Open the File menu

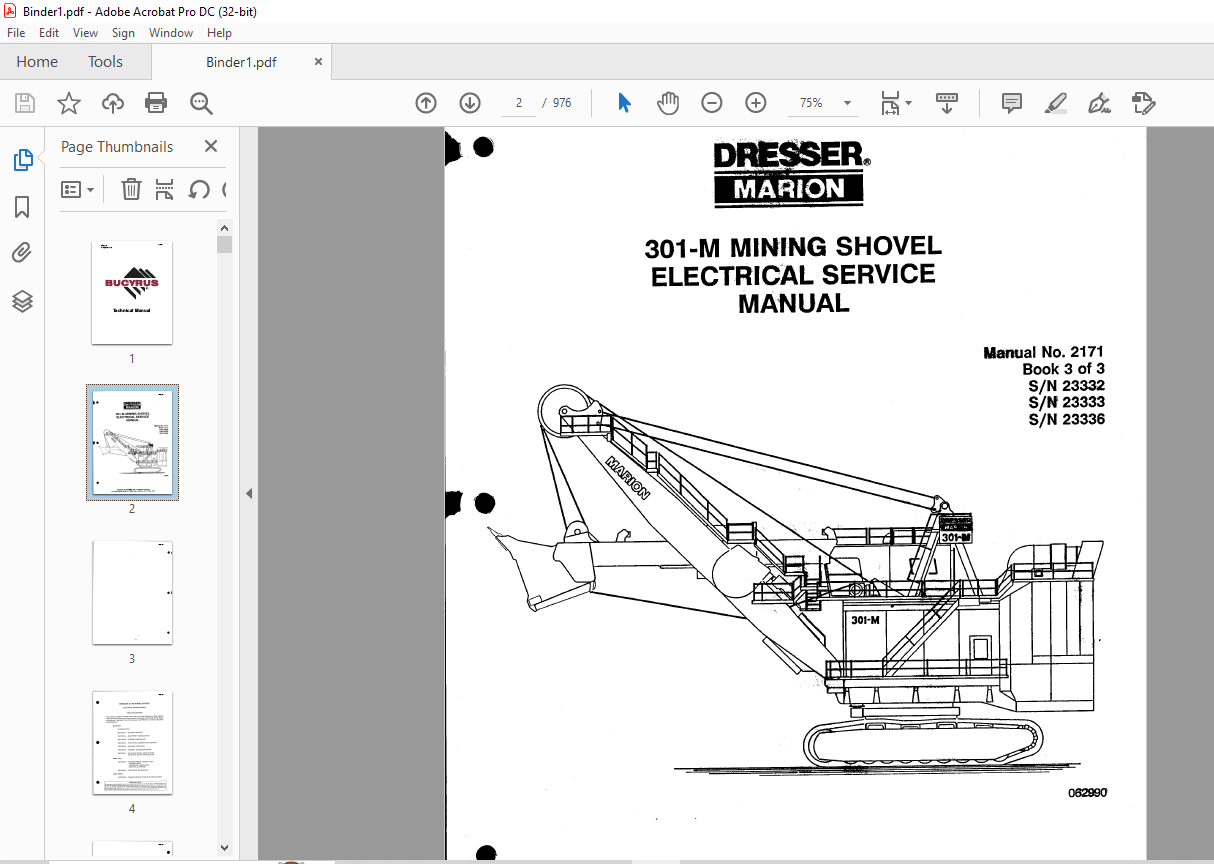16,33
